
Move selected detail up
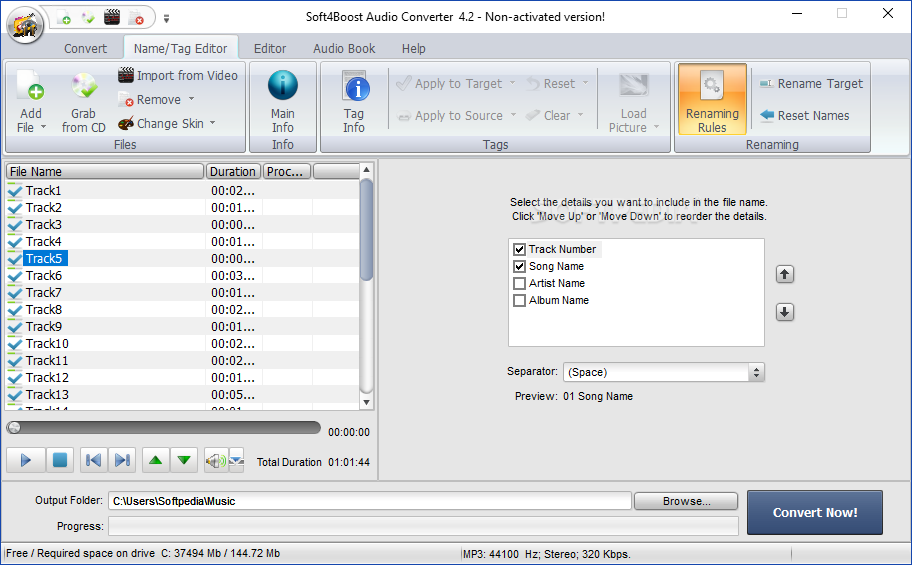[x=785, y=274]
